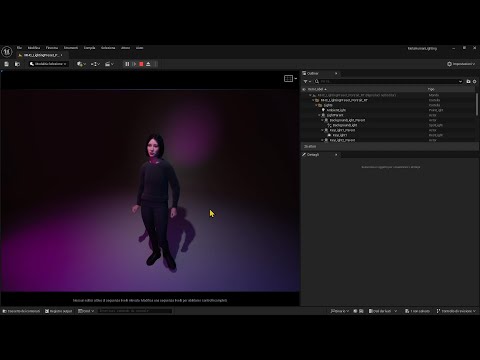Click the viewport layout grid icon
Viewport: 480px width, 360px height.
tap(288, 79)
